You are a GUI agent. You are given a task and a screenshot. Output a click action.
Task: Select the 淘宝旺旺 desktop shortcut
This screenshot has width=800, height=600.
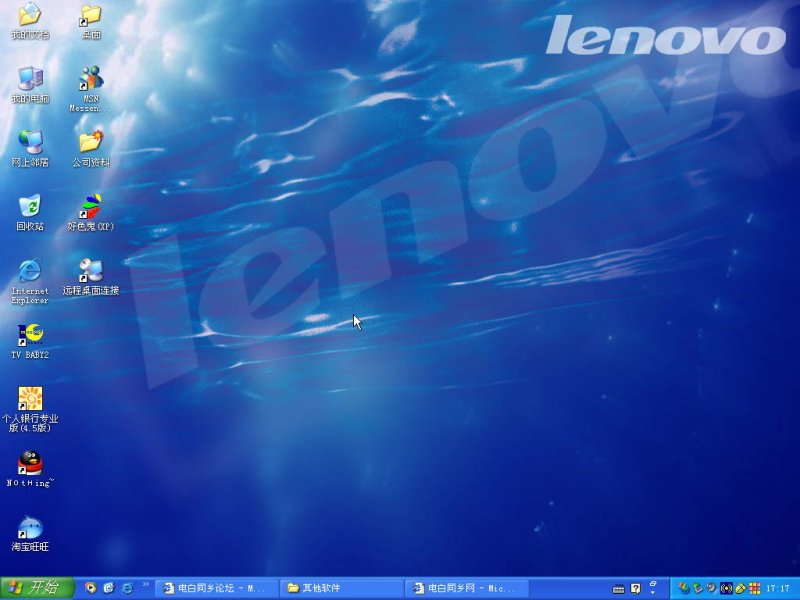pos(30,528)
